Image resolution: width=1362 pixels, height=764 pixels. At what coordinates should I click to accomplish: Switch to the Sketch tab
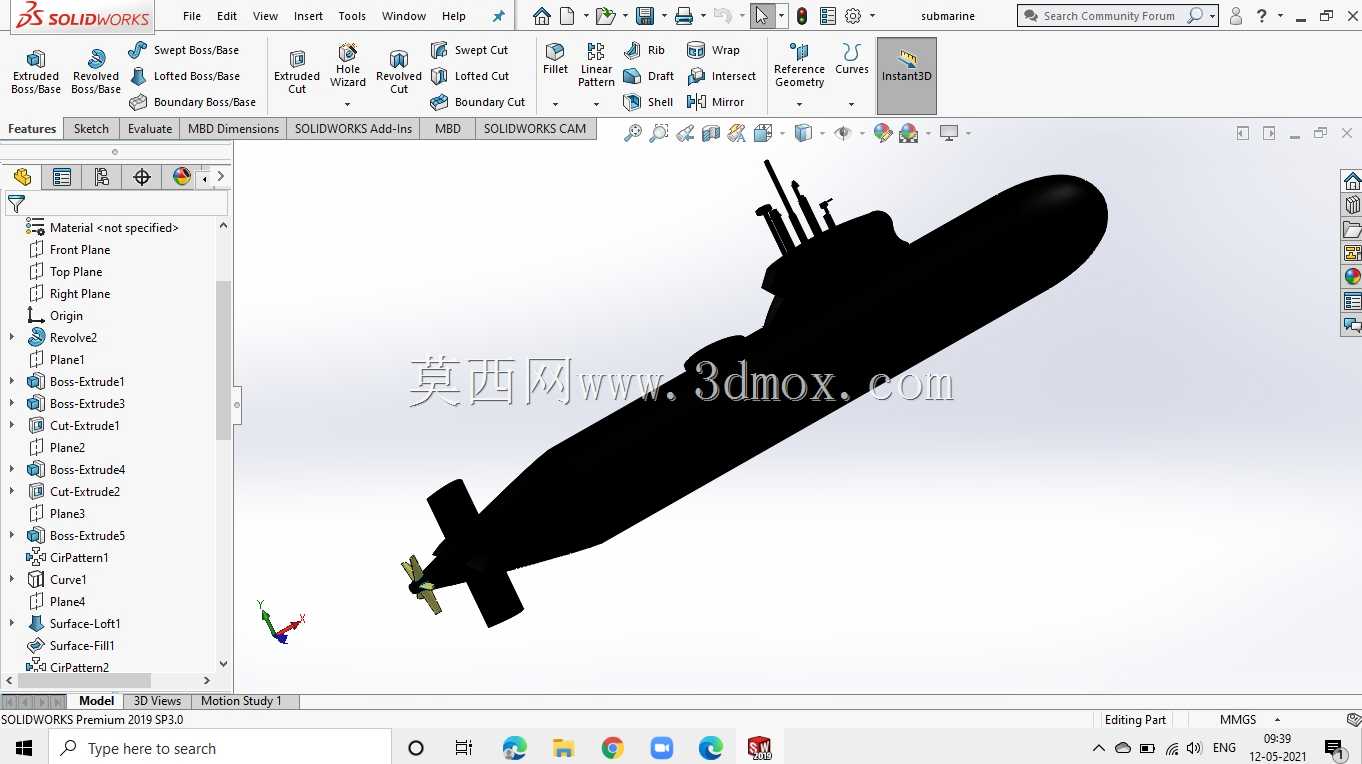coord(91,129)
